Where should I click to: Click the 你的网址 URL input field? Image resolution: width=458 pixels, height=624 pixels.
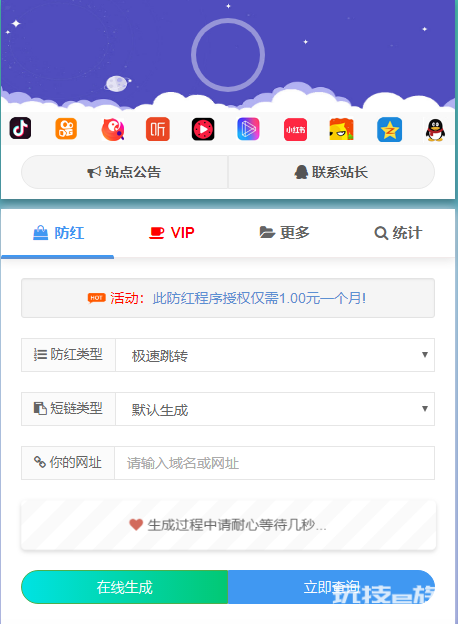pos(275,463)
